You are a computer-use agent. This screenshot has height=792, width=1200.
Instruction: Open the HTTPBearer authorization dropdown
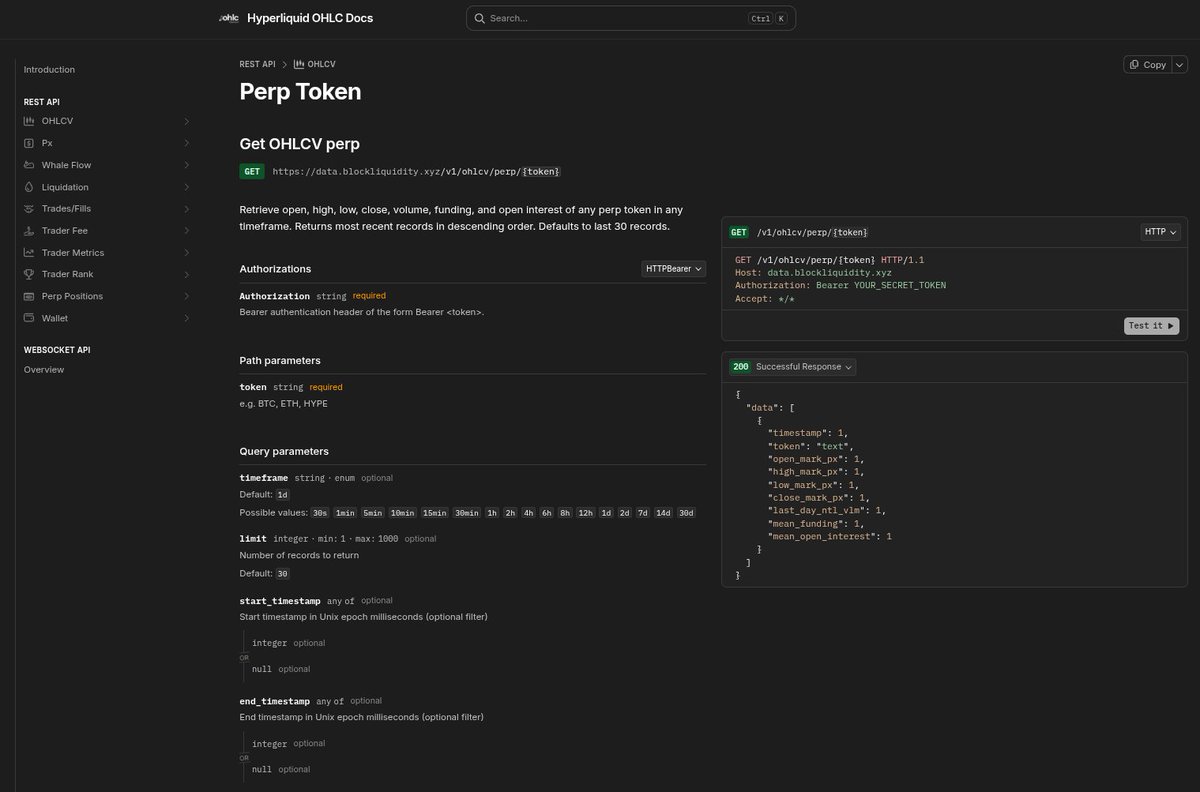tap(674, 268)
